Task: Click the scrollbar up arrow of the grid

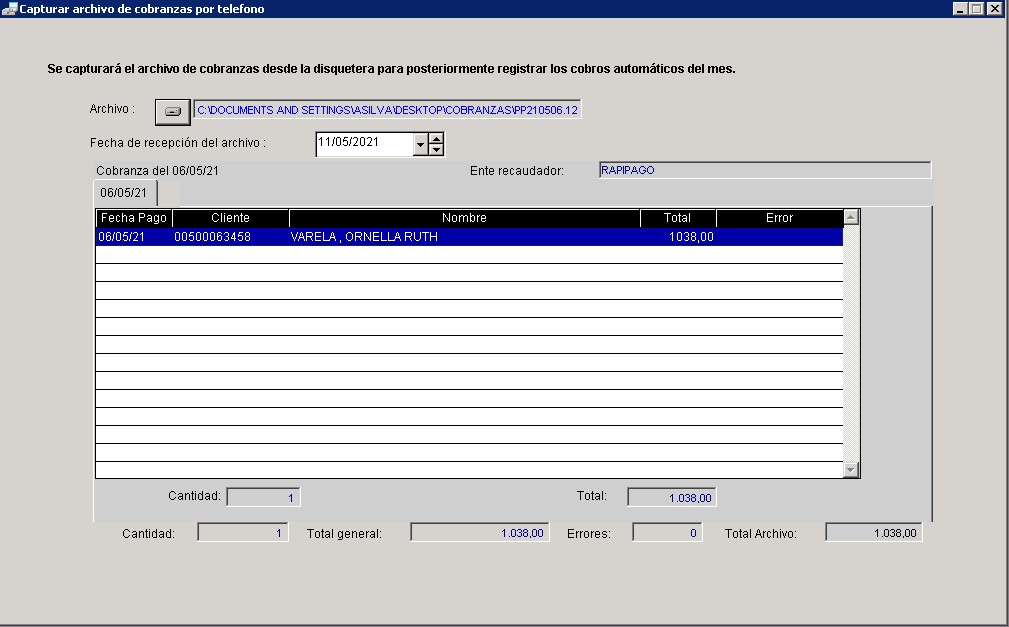Action: click(x=850, y=216)
